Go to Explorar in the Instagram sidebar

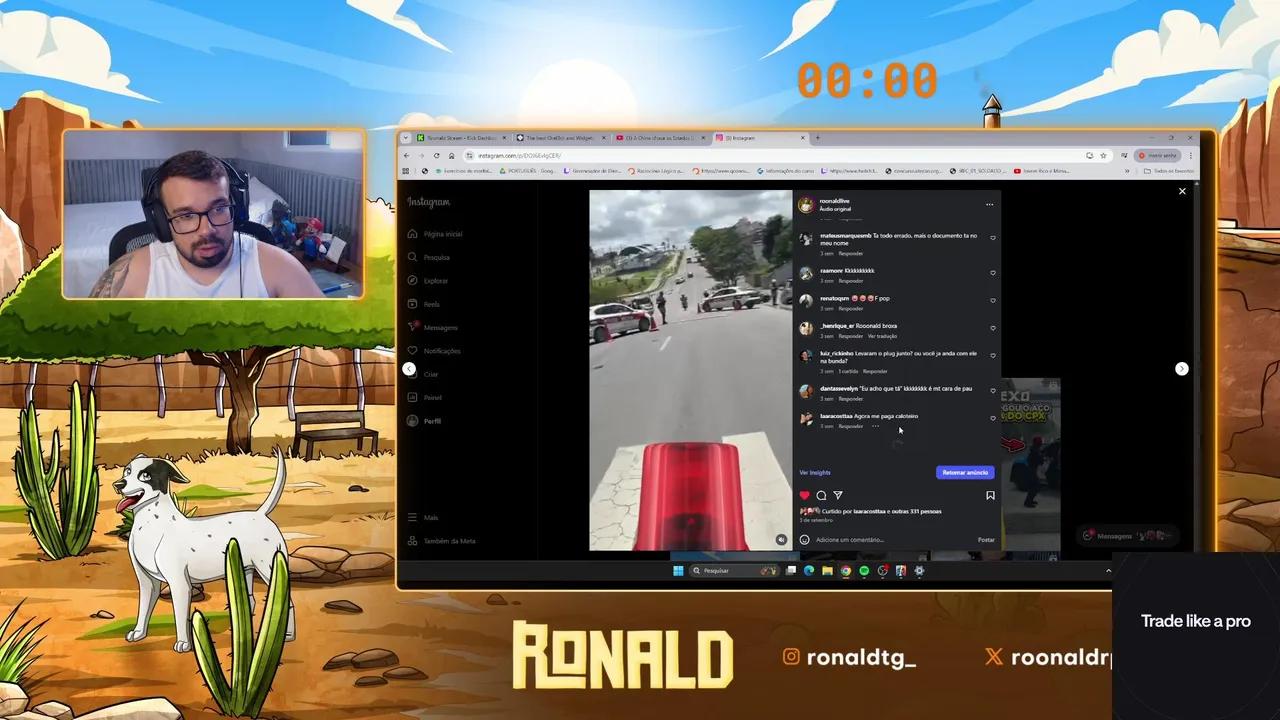[428, 281]
